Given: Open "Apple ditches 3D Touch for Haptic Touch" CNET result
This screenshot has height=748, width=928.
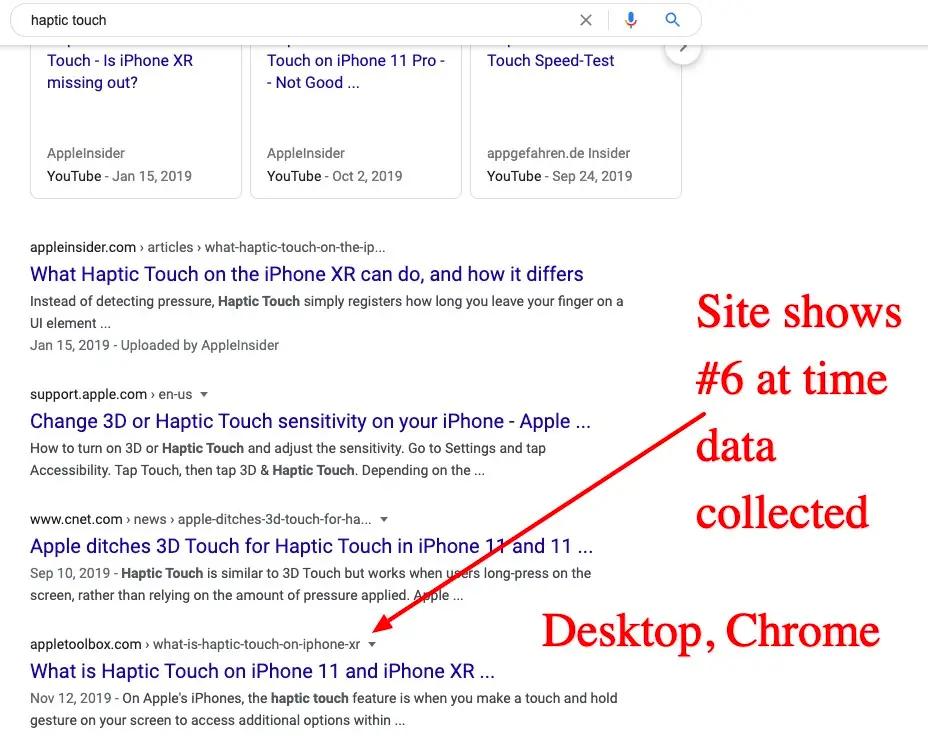Looking at the screenshot, I should click(x=311, y=546).
